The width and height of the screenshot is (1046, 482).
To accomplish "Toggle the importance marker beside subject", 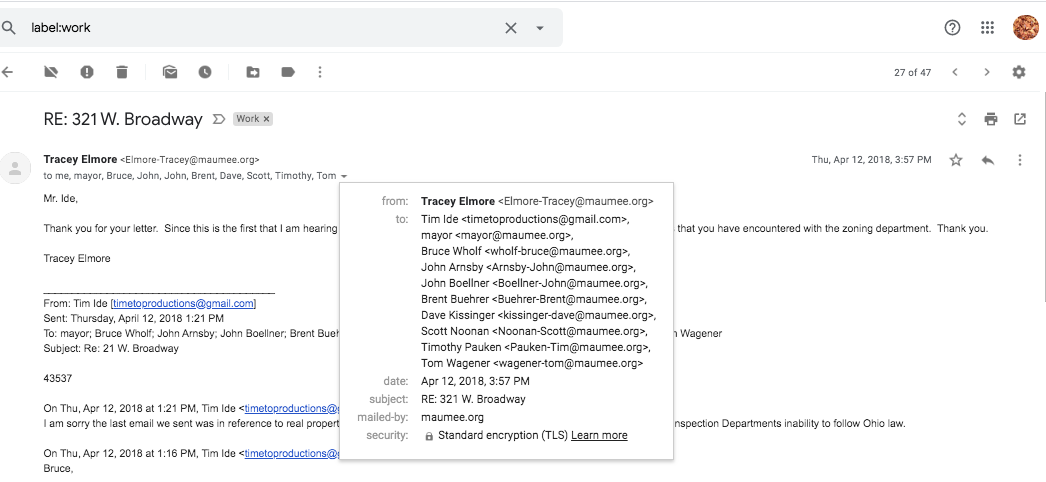I will pyautogui.click(x=219, y=119).
